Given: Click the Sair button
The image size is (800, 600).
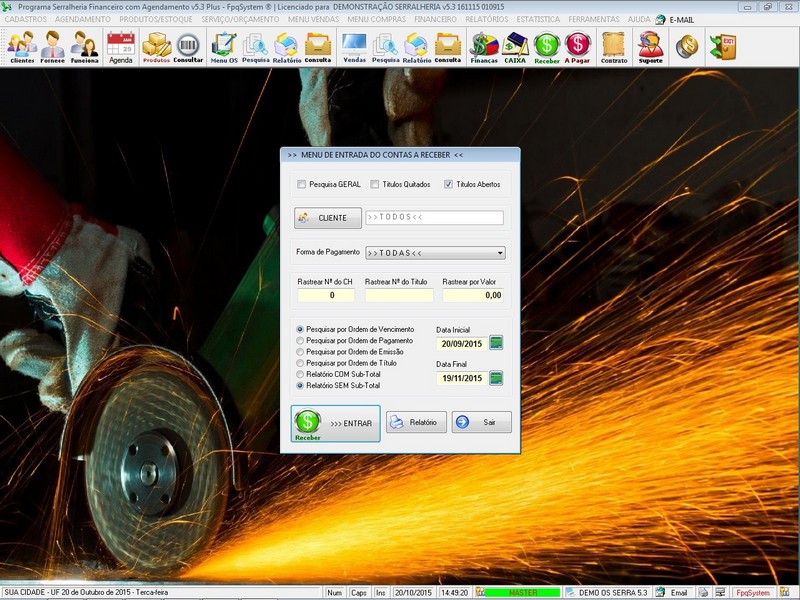Looking at the screenshot, I should tap(481, 422).
